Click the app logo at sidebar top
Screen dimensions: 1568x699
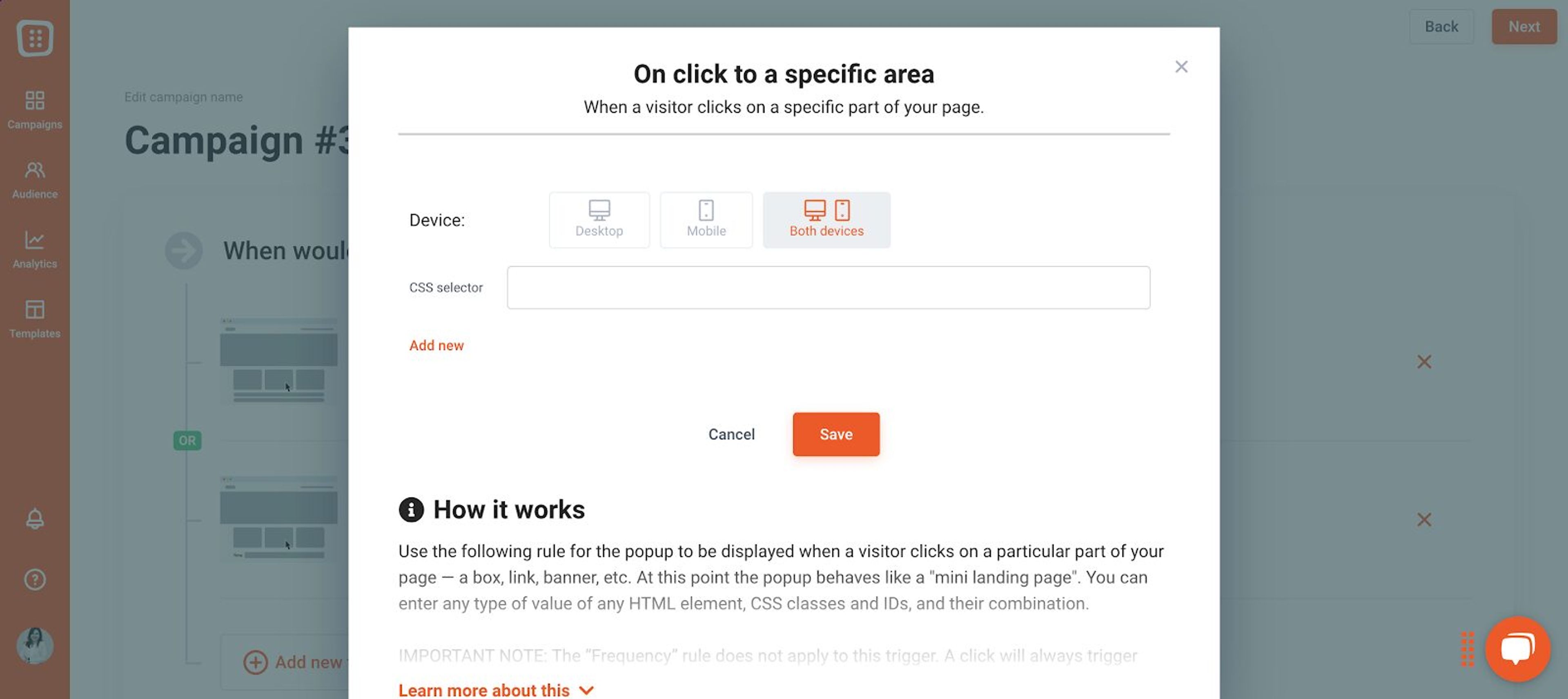[35, 38]
